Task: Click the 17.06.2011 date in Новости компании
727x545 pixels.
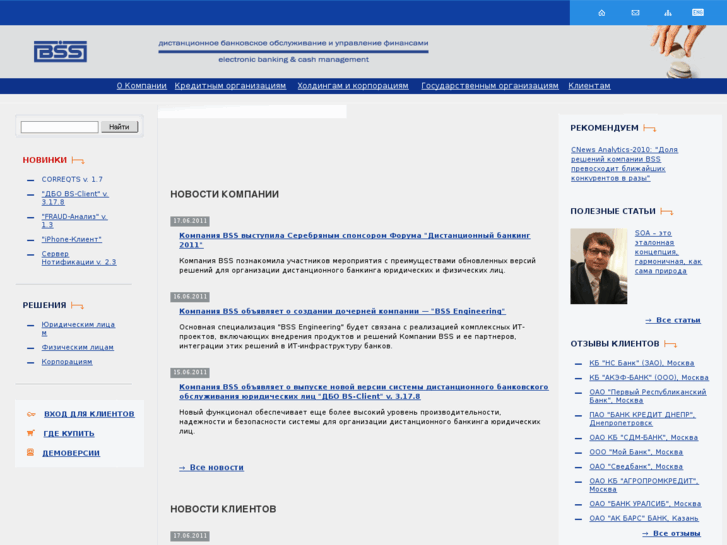Action: tap(190, 221)
